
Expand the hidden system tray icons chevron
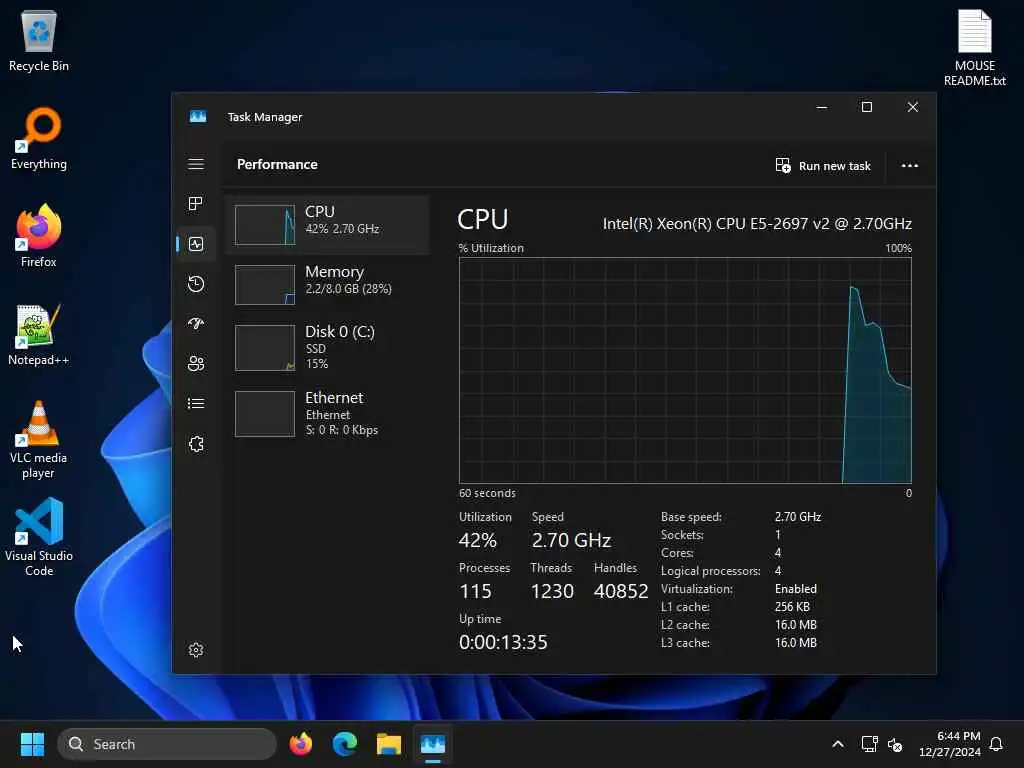pos(838,744)
